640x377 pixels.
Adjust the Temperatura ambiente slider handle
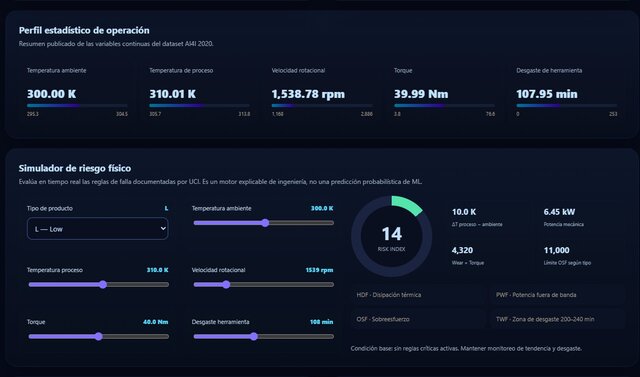point(265,223)
